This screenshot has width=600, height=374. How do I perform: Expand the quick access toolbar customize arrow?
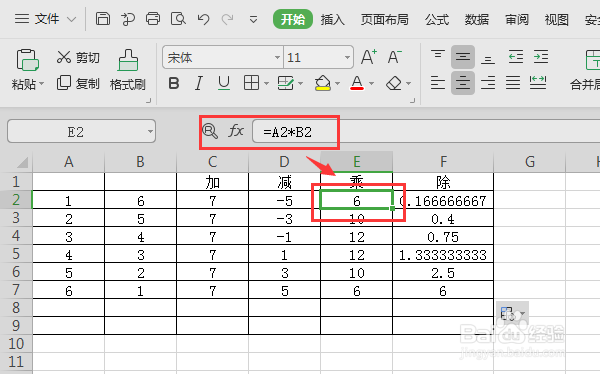[x=253, y=20]
